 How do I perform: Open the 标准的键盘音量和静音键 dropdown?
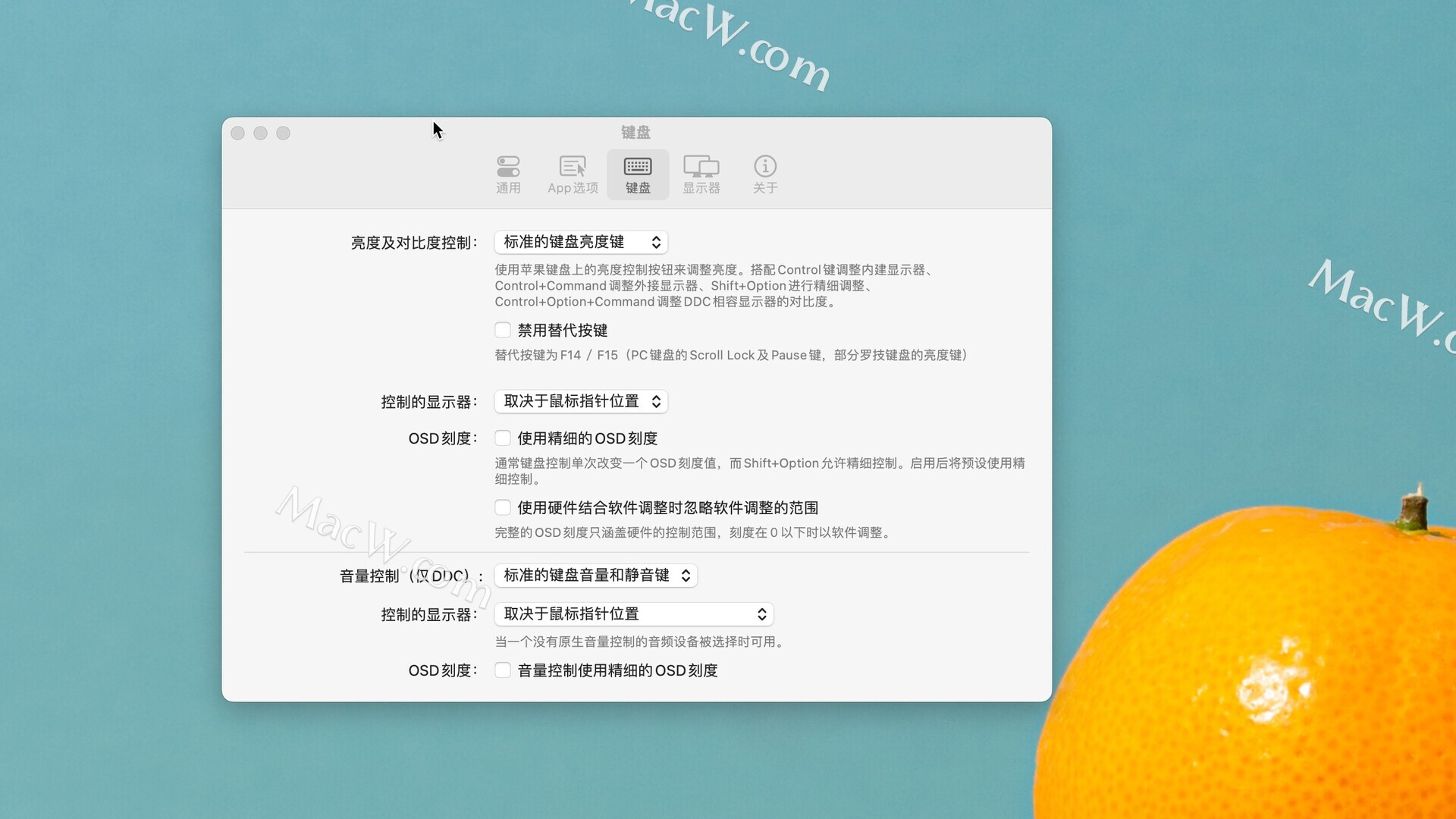click(596, 576)
